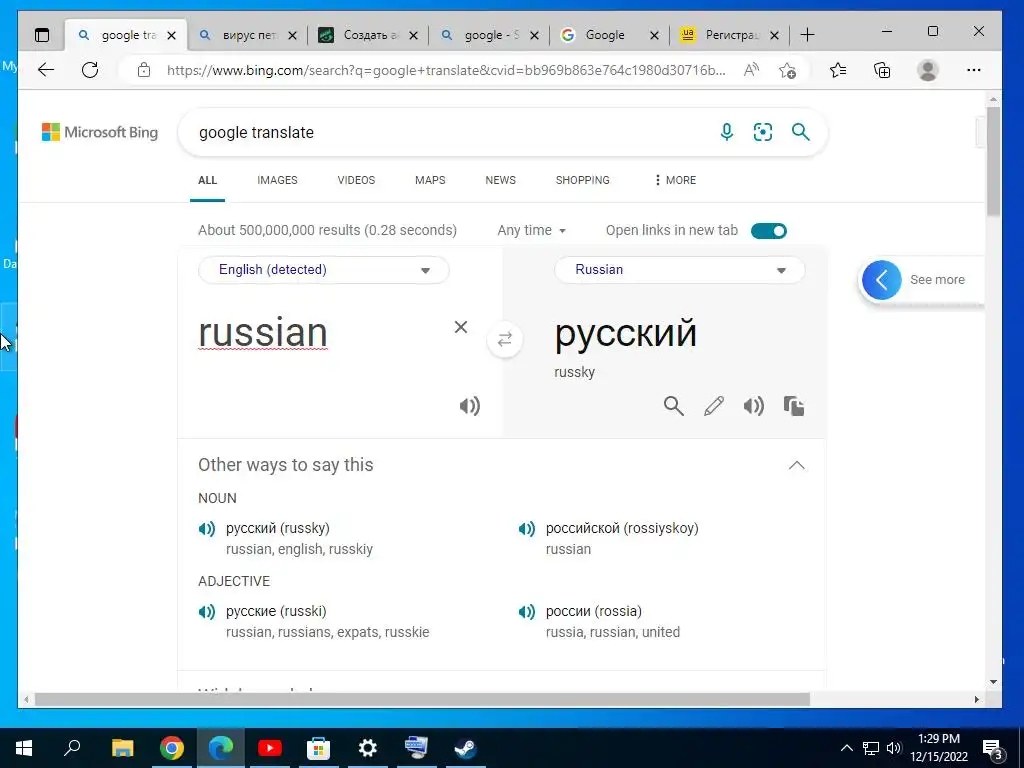1024x768 pixels.
Task: Open the Any time filter dropdown
Action: tap(532, 231)
